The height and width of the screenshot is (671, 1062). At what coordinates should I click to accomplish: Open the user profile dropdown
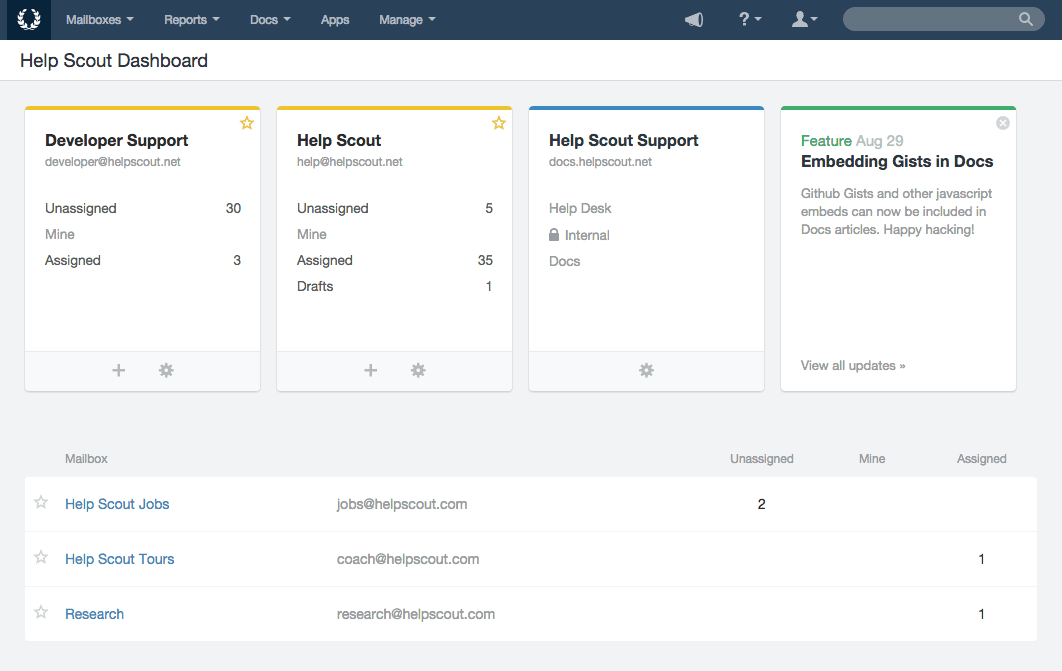(x=804, y=20)
